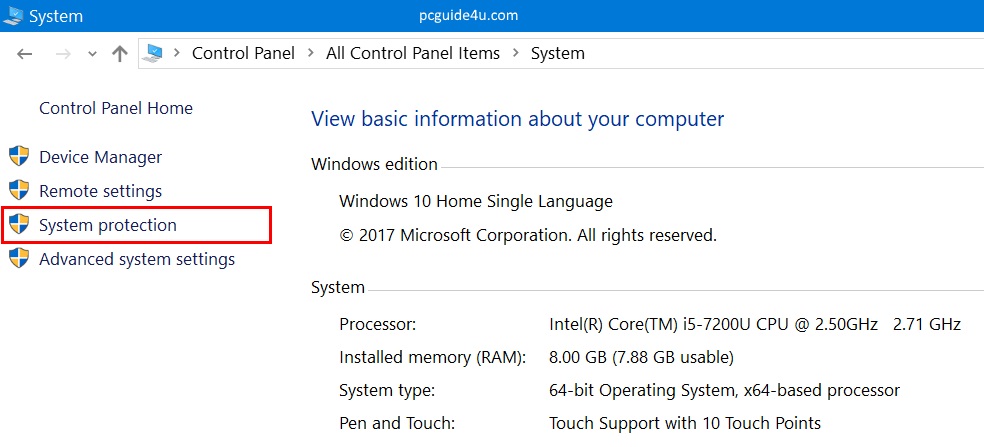Click the computer icon in the address bar
Screen dimensions: 984x447
click(x=153, y=54)
